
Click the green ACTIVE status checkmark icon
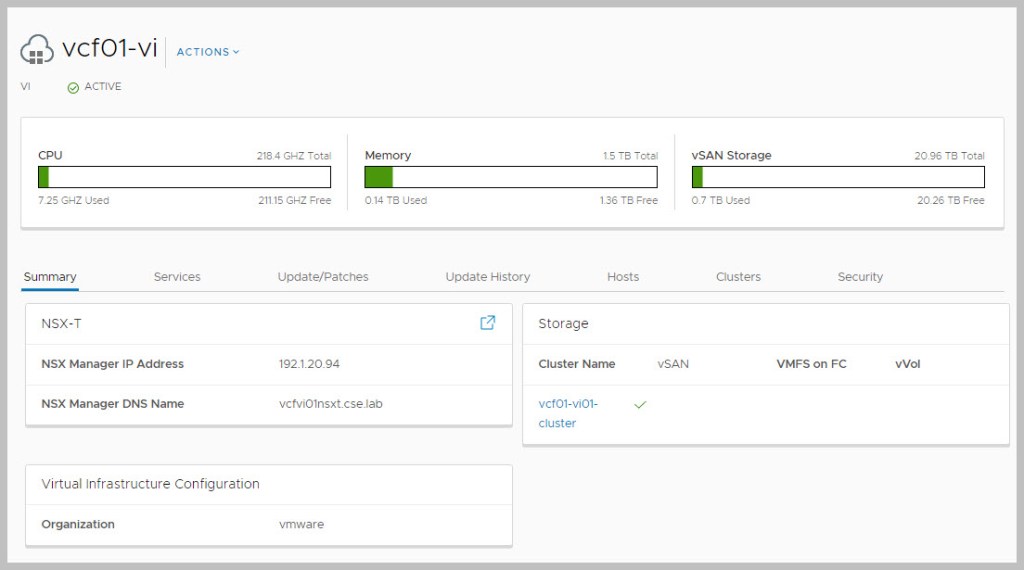pyautogui.click(x=73, y=87)
